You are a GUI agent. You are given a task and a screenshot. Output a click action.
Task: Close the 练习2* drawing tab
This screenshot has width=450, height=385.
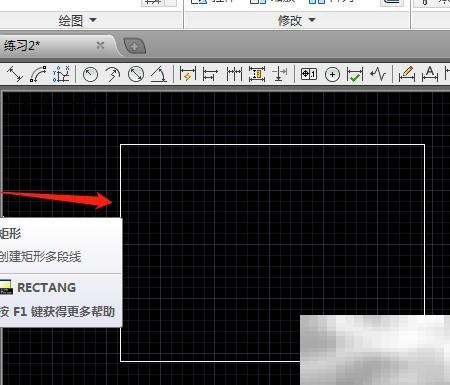[x=100, y=45]
